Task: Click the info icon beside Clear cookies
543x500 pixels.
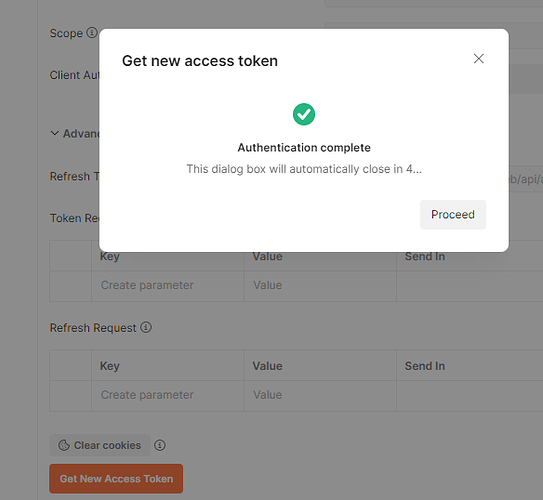Action: (x=160, y=445)
